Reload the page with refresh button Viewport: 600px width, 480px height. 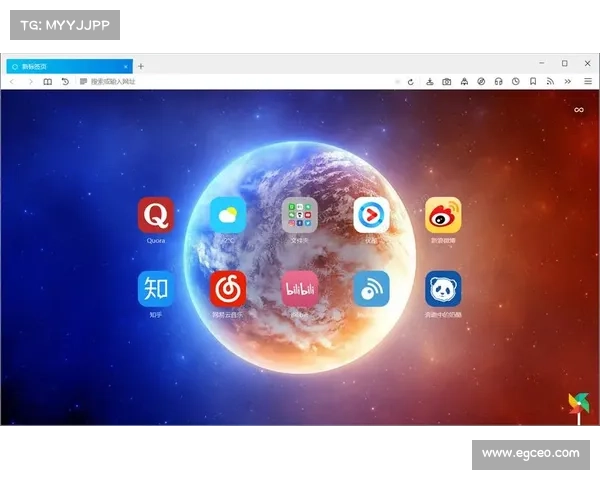click(x=410, y=81)
